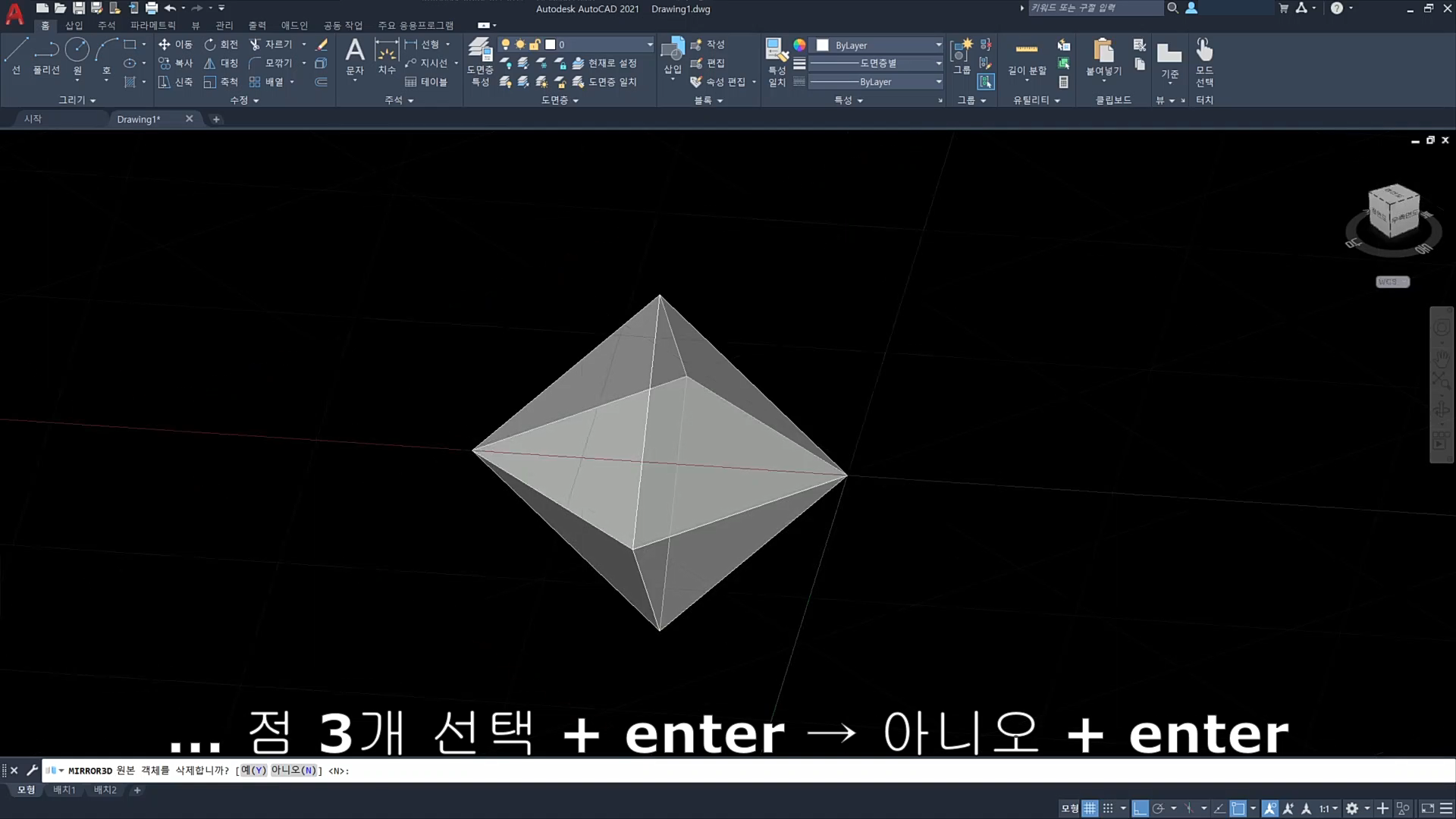1456x819 pixels.
Task: Expand the 수정 (Modify) panel
Action: pyautogui.click(x=244, y=100)
